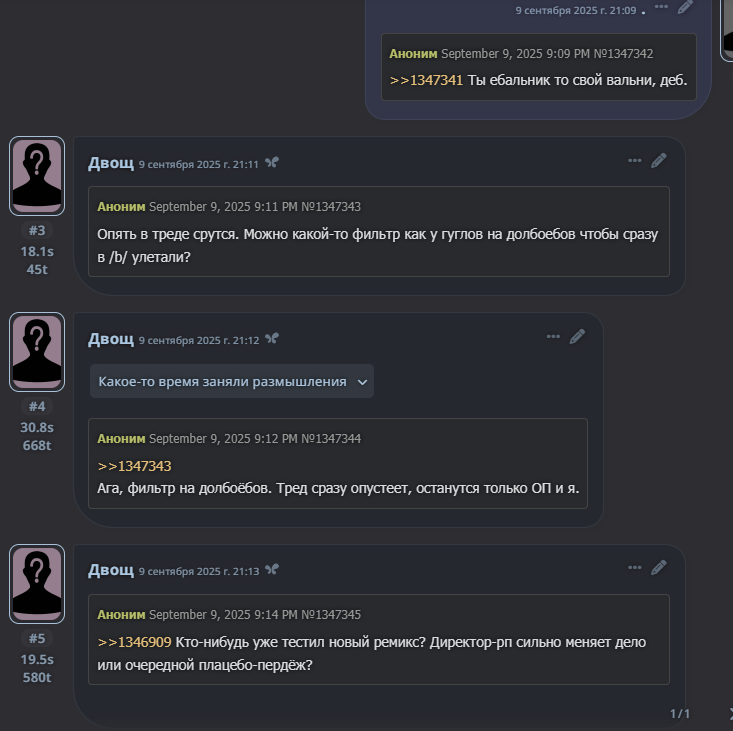Click the chevron on the reasoning block header

click(362, 382)
